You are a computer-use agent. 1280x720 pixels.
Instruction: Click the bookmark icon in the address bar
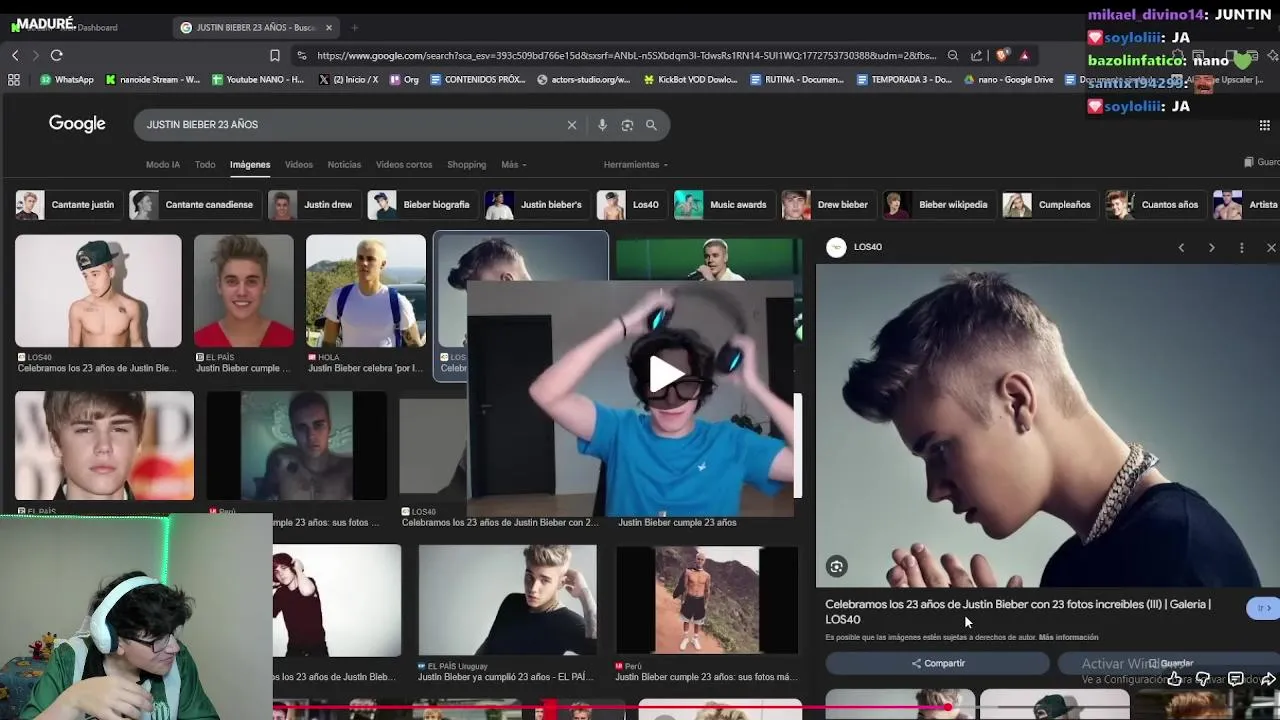[275, 55]
